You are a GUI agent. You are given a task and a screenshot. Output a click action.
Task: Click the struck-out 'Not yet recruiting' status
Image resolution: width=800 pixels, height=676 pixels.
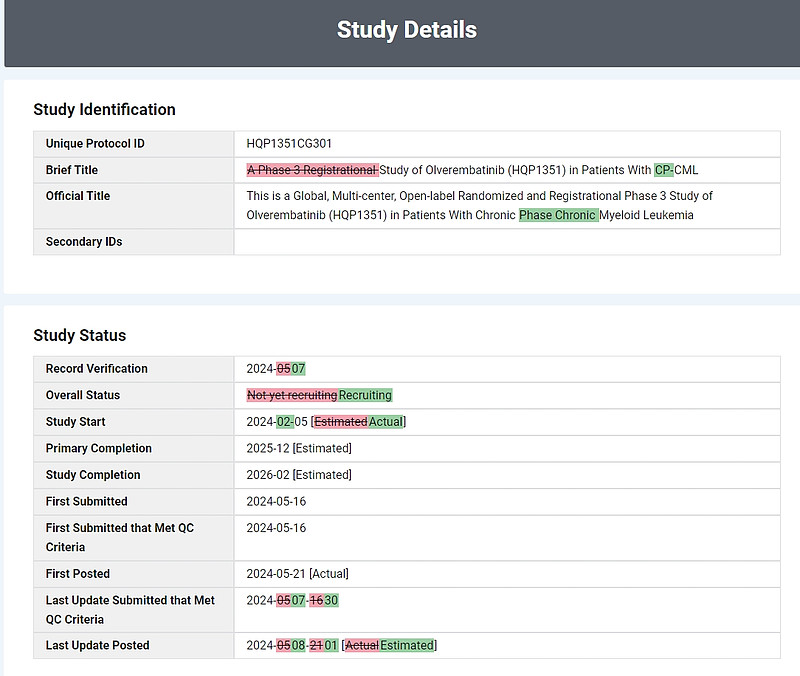coord(292,395)
